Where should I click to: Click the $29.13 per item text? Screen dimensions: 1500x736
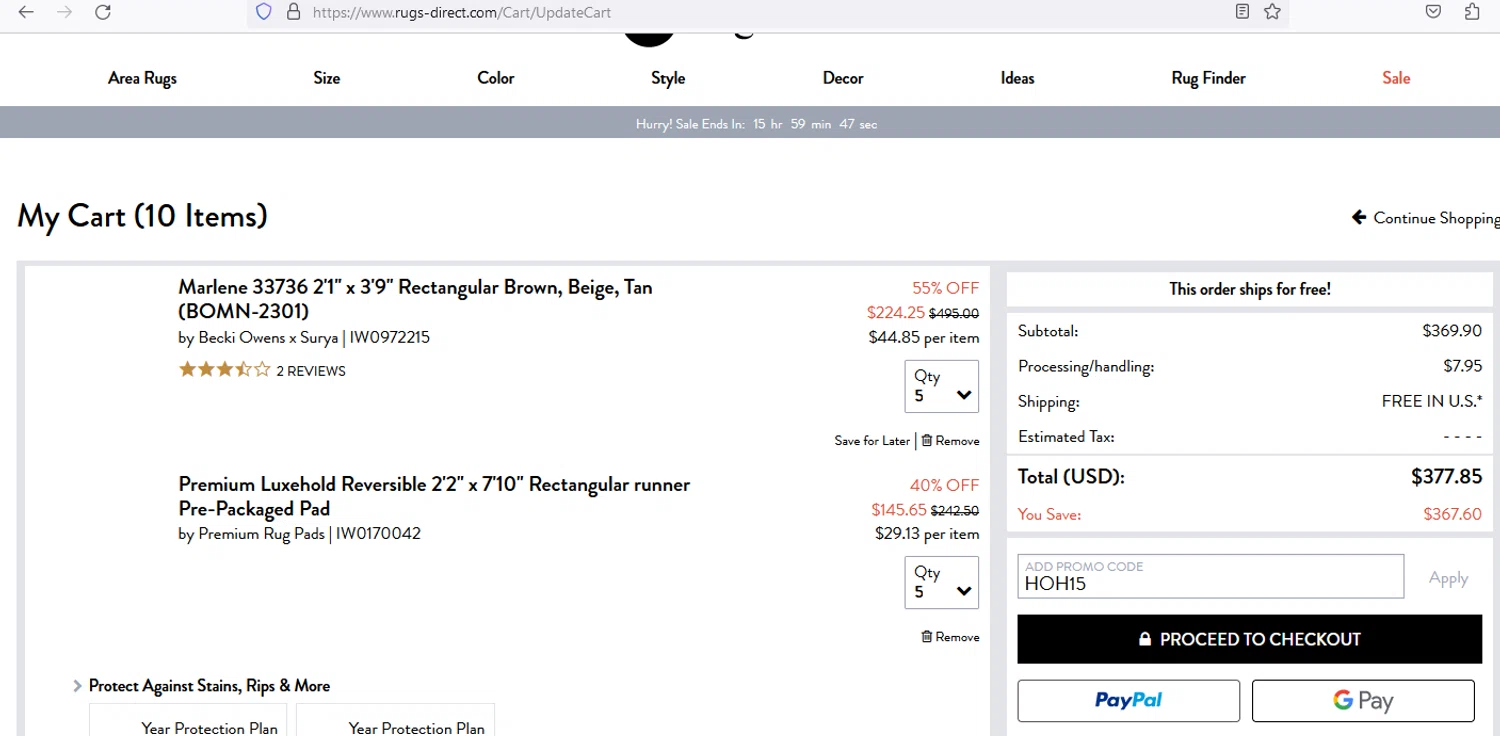pos(927,534)
